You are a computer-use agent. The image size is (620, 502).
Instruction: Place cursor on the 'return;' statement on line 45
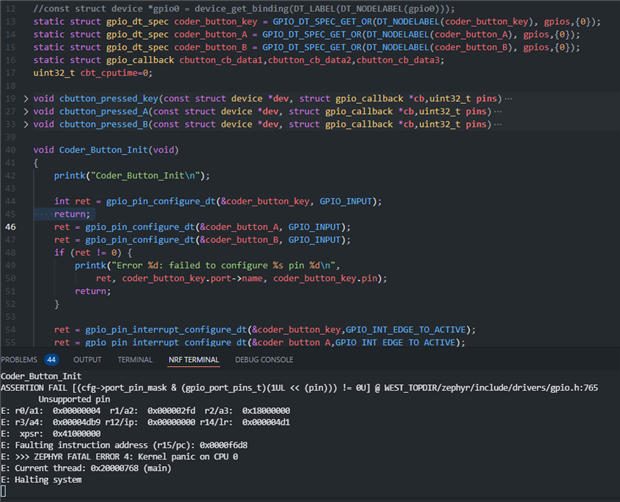point(72,214)
